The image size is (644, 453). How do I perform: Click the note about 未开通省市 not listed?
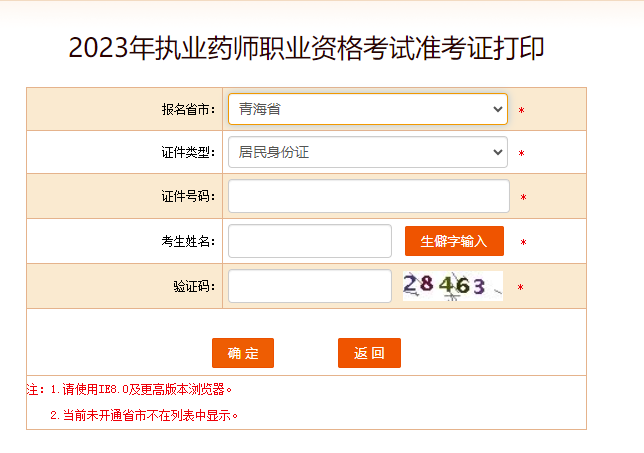144,416
